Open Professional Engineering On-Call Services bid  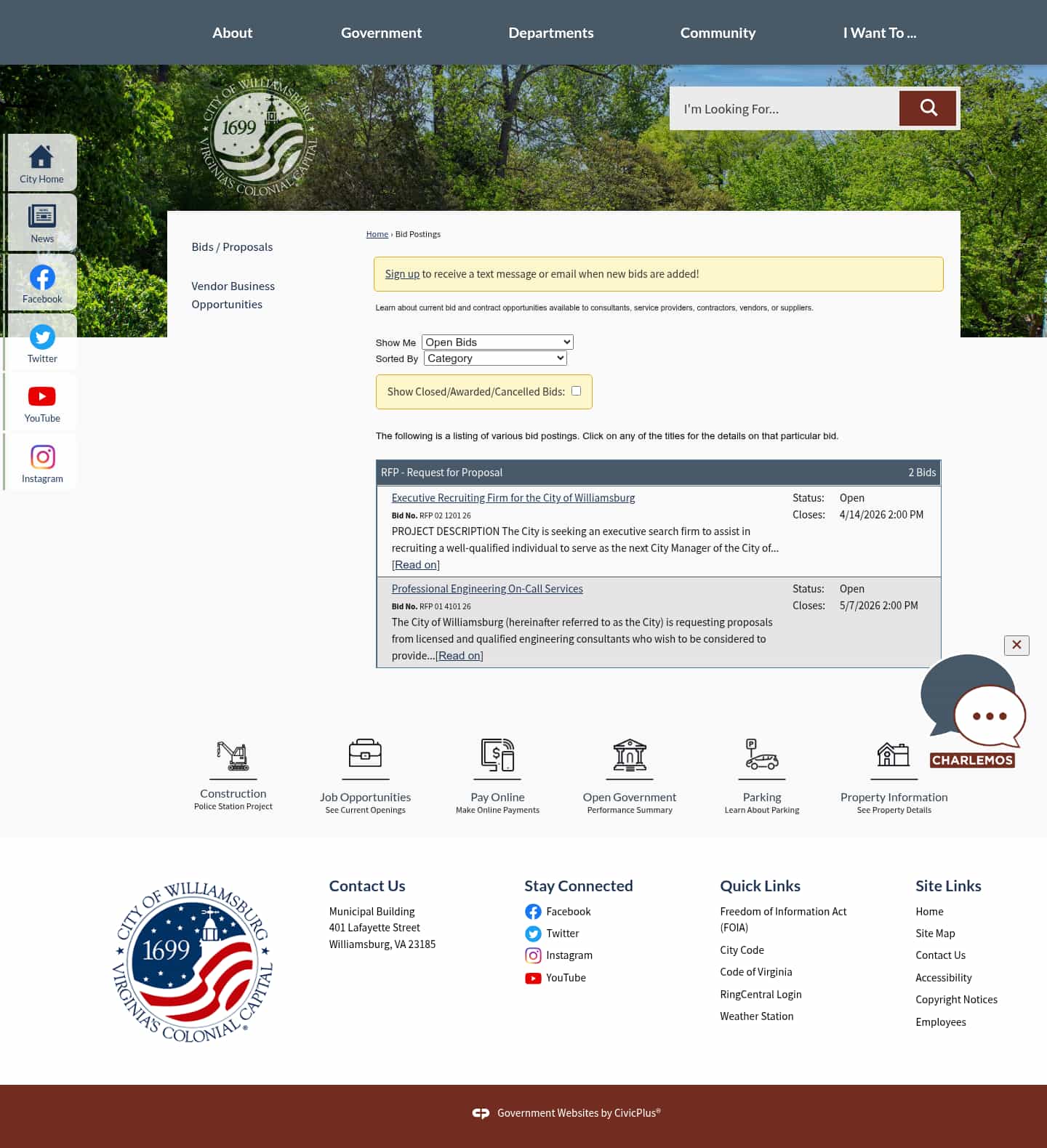(487, 589)
